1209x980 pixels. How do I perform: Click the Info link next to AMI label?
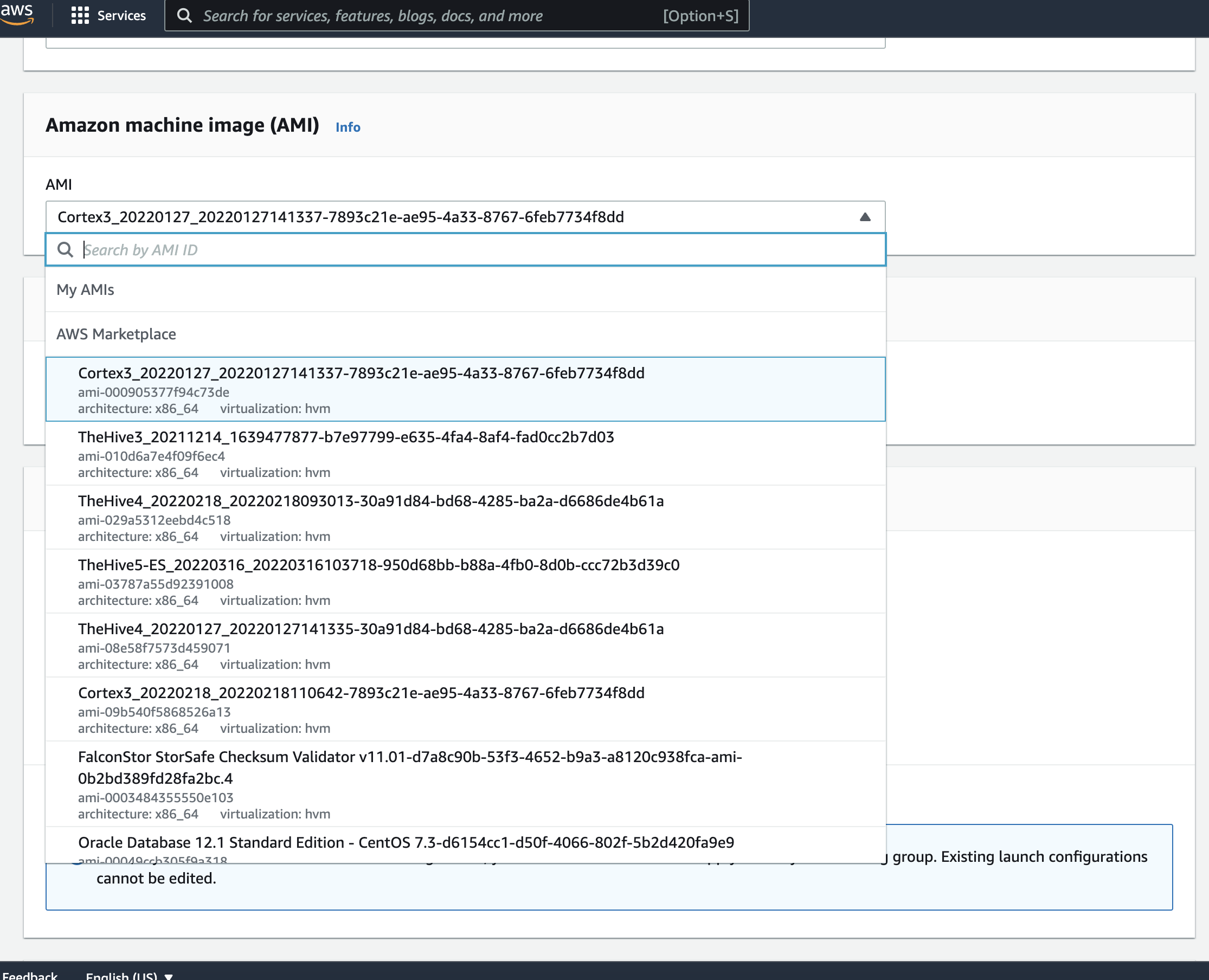pos(348,127)
